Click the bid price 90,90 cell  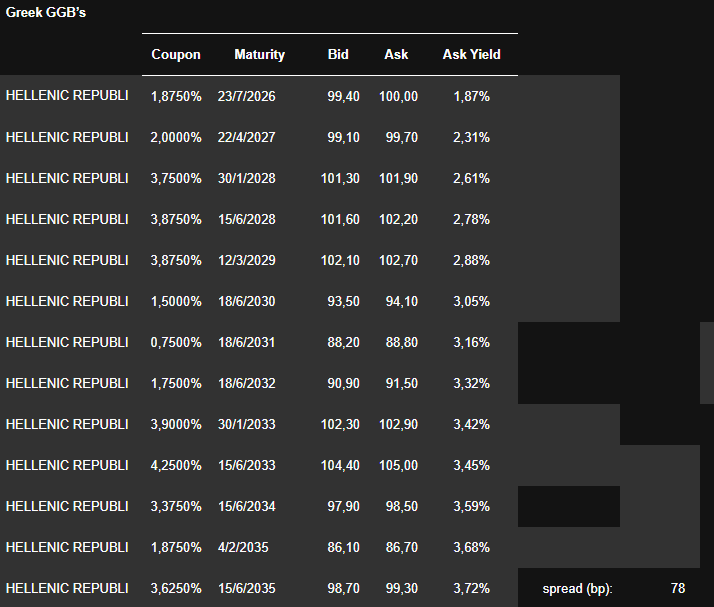(343, 383)
